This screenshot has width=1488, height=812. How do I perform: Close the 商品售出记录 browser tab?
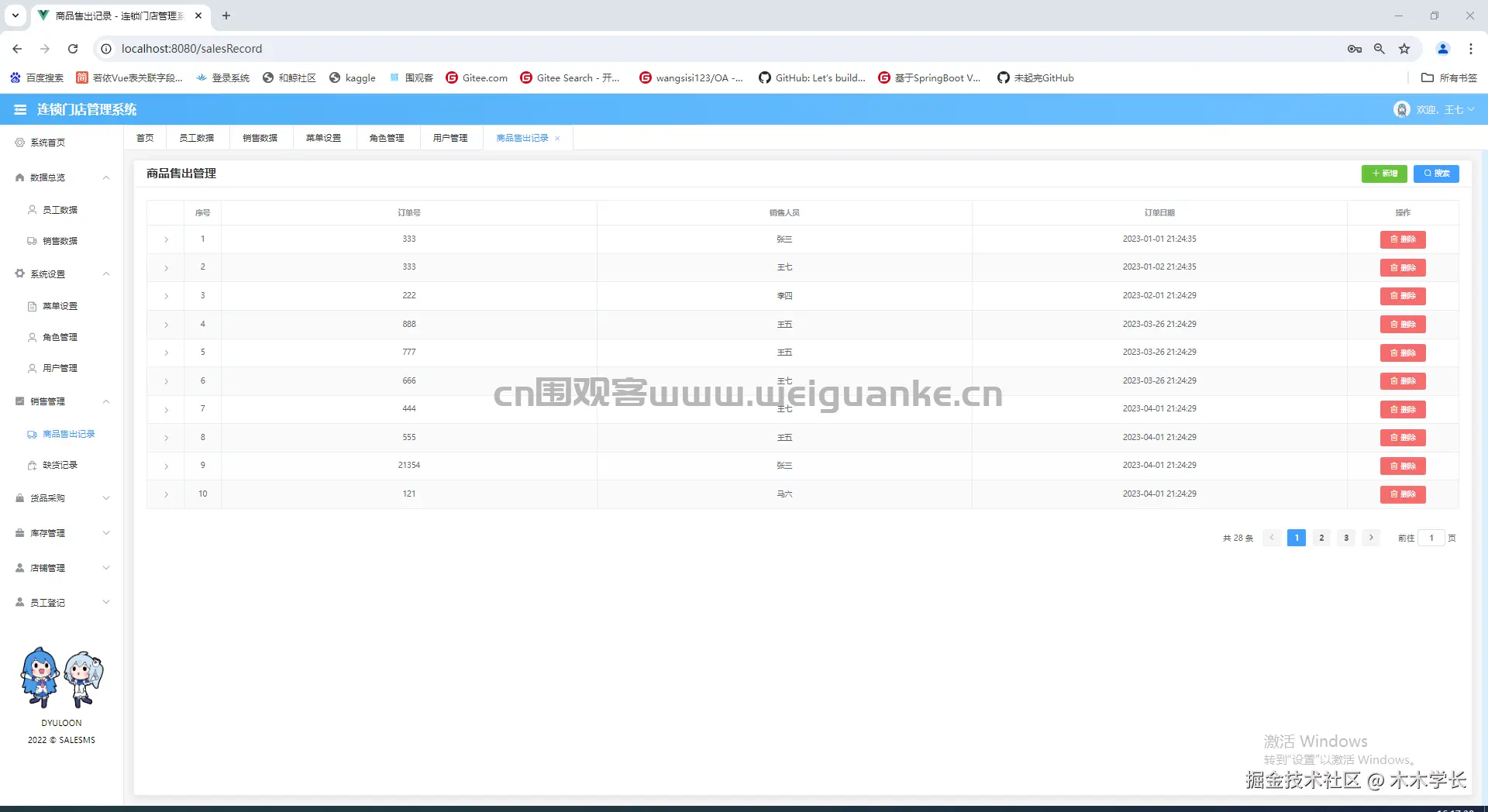point(198,15)
